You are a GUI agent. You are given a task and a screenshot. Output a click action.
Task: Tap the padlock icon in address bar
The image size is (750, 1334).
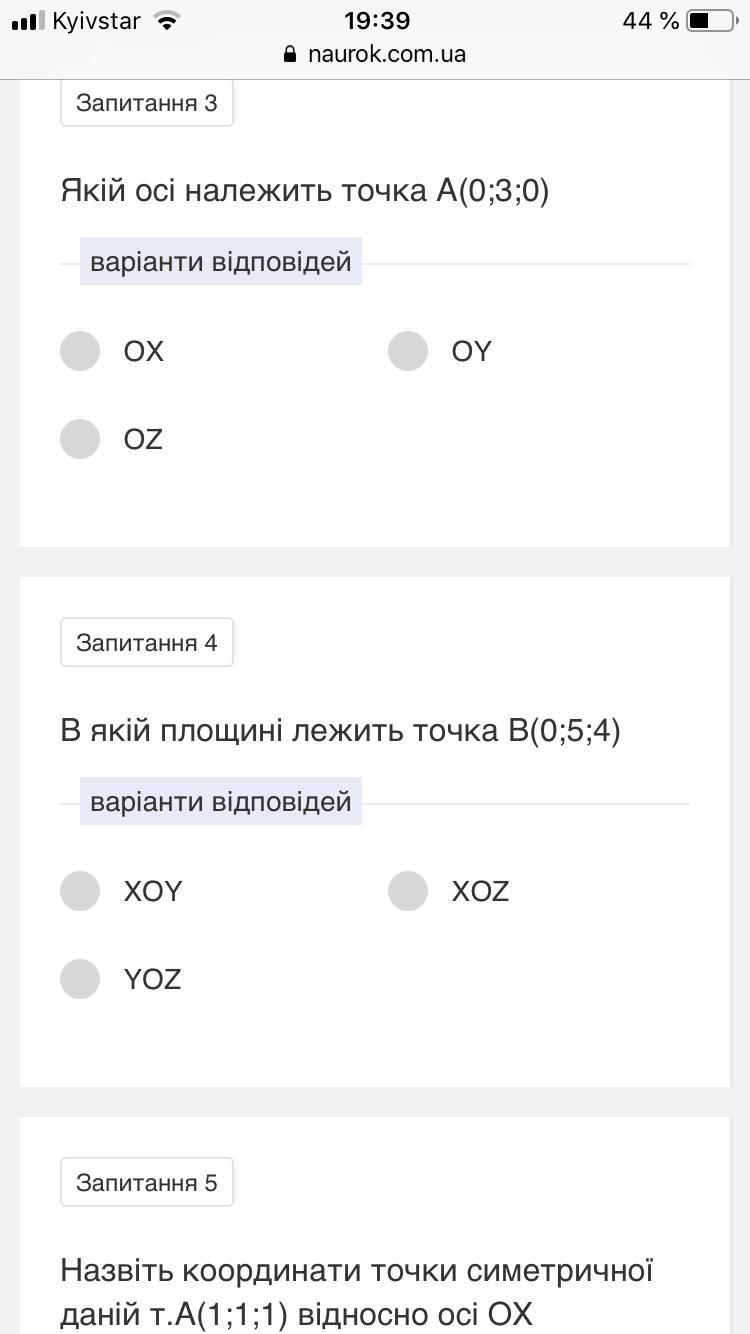291,54
